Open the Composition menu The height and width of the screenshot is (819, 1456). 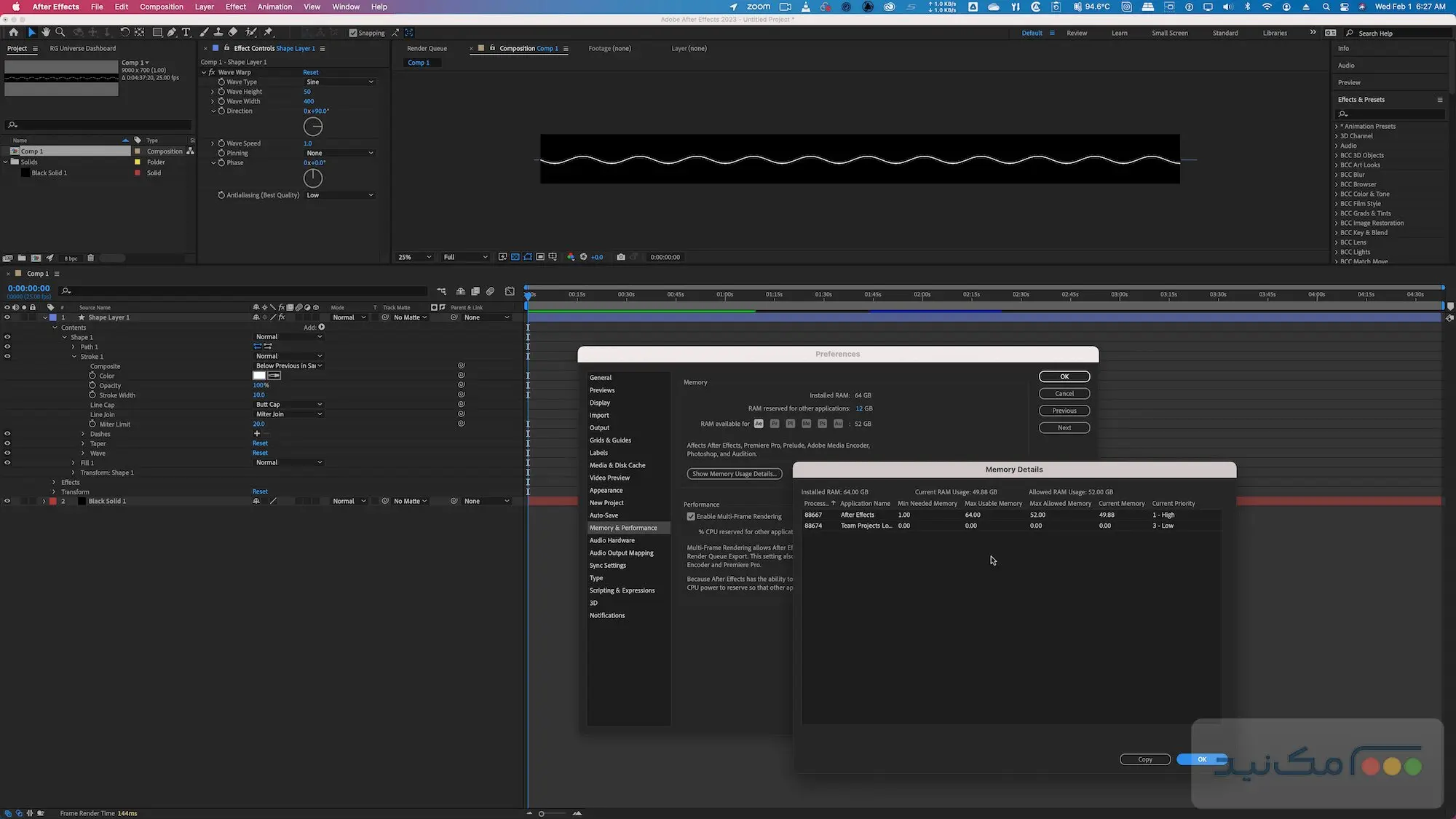click(161, 7)
